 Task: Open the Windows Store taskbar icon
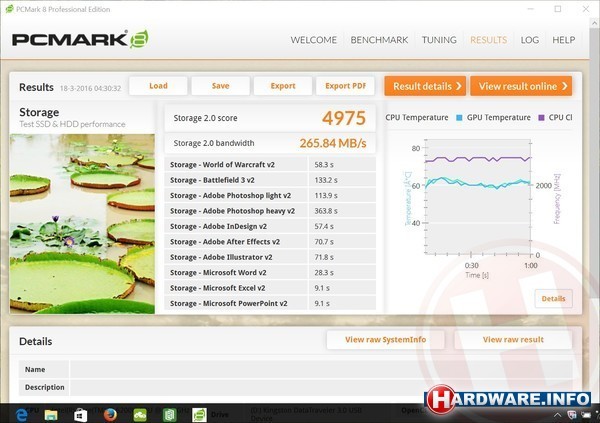[80, 415]
